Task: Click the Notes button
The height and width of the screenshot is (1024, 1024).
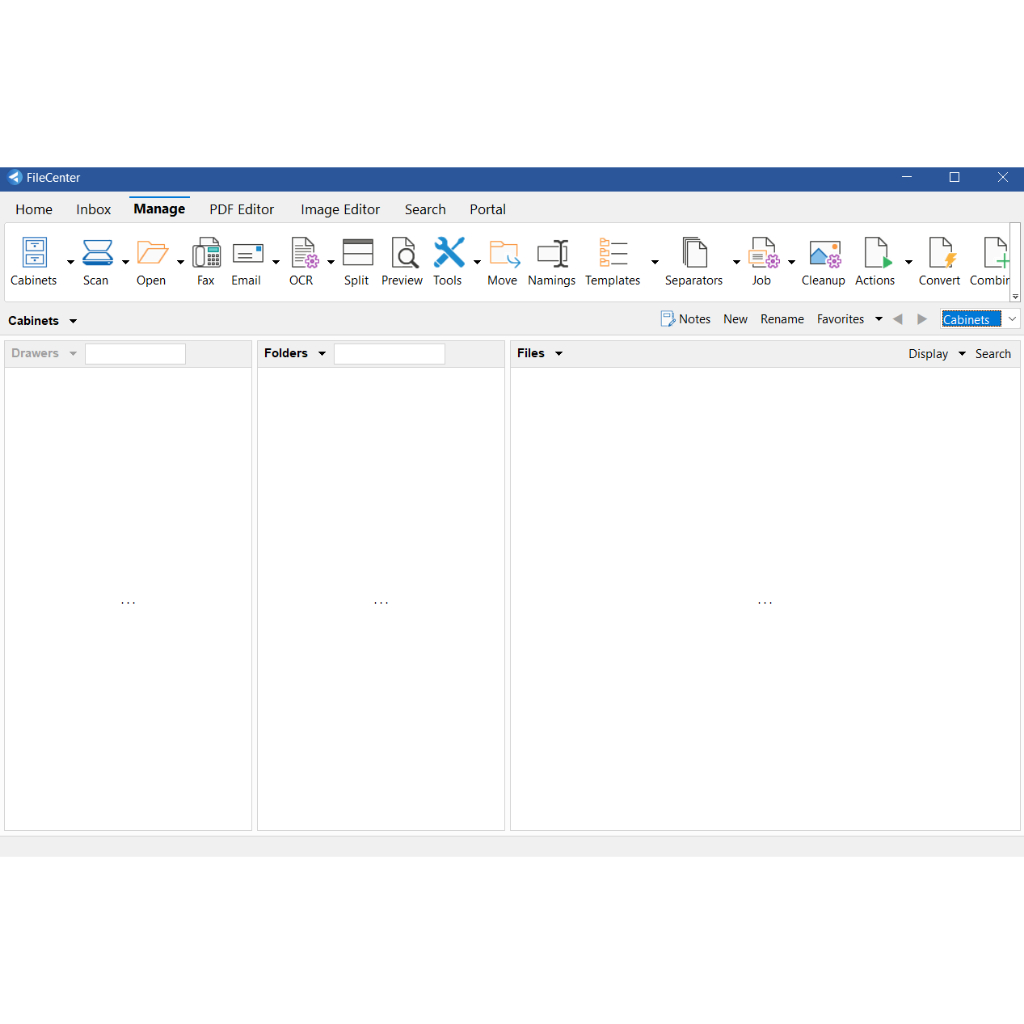Action: tap(685, 320)
